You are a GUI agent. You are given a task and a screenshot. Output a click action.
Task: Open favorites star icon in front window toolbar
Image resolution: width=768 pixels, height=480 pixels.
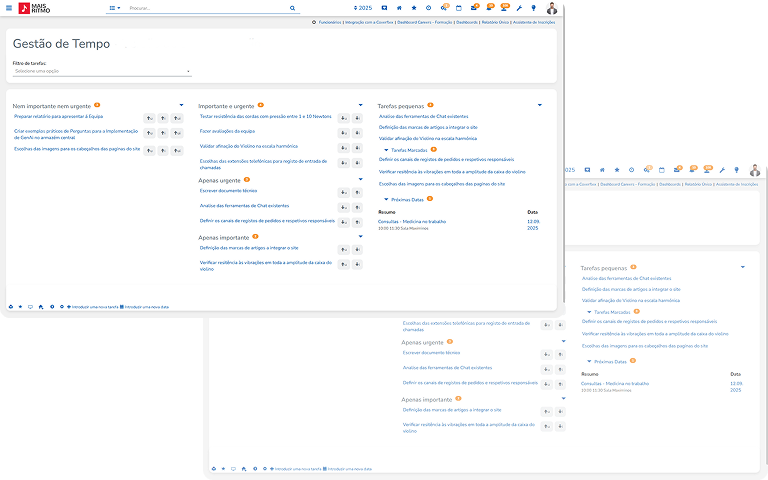coord(413,8)
